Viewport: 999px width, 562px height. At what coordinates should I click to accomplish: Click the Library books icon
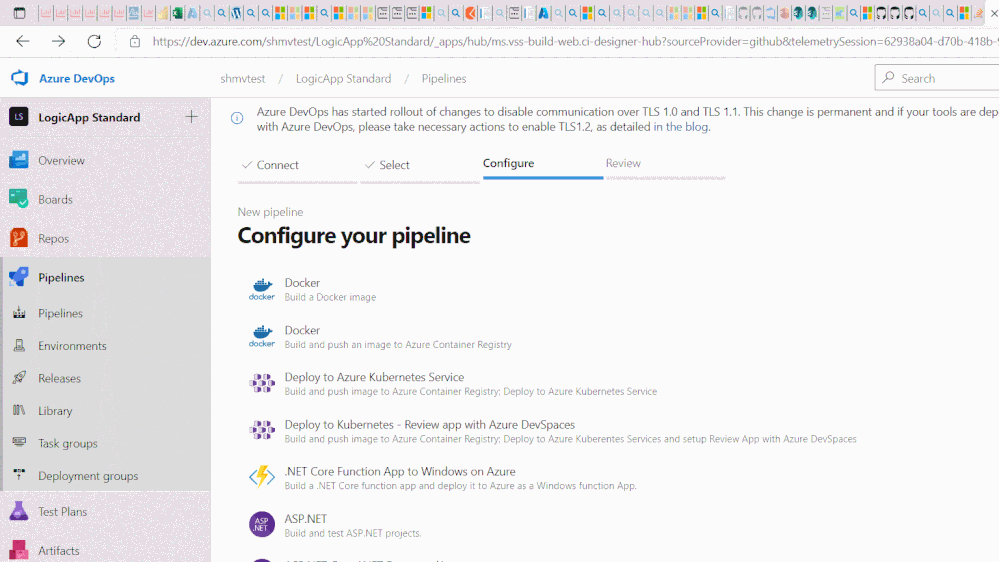pos(19,410)
